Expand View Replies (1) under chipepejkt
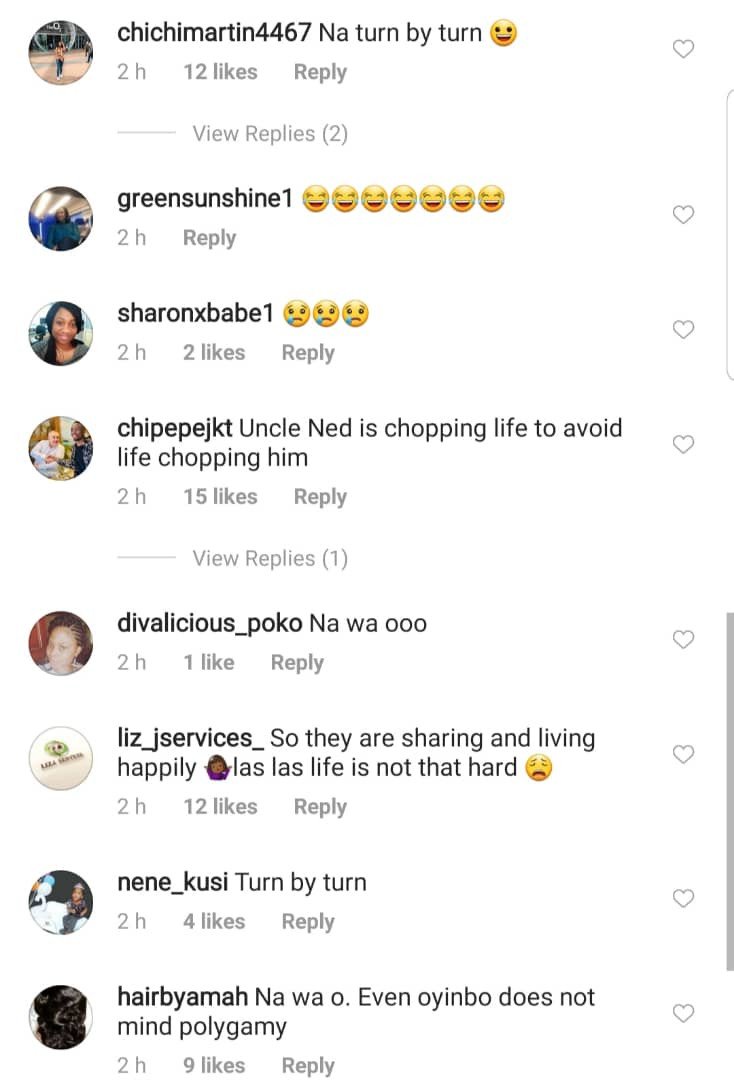Viewport: 734px width, 1080px height. pyautogui.click(x=270, y=558)
